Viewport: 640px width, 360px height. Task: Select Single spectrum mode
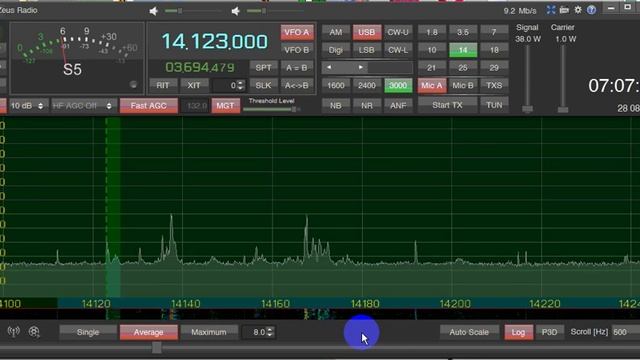pos(88,332)
